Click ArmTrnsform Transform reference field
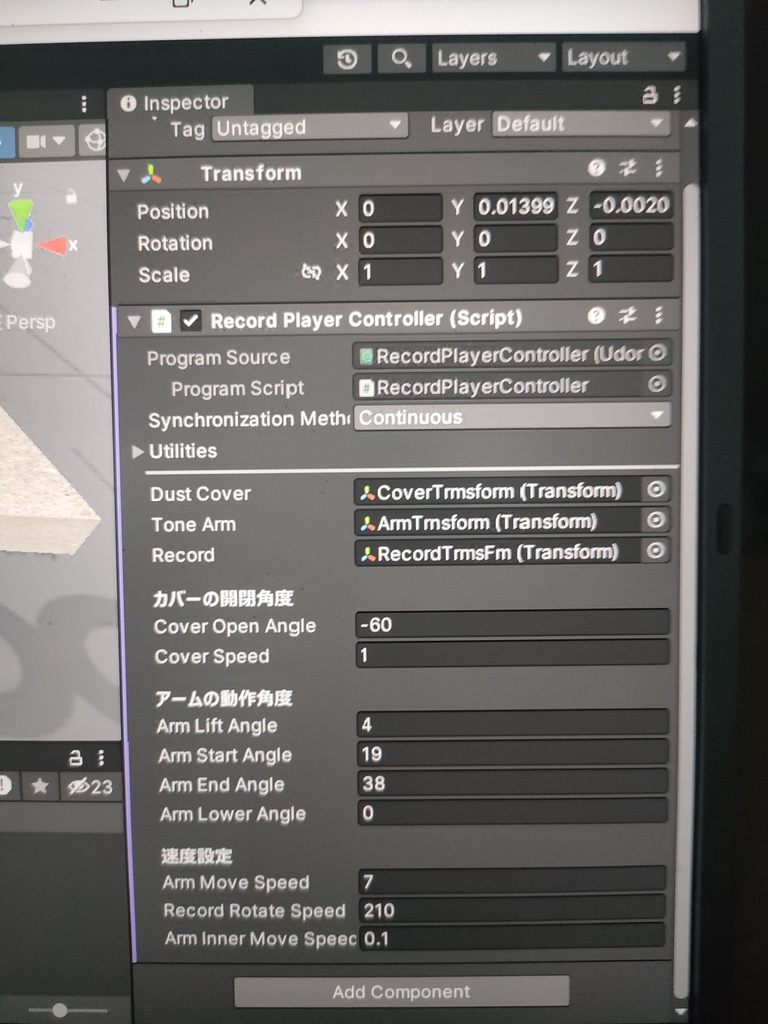 coord(500,522)
